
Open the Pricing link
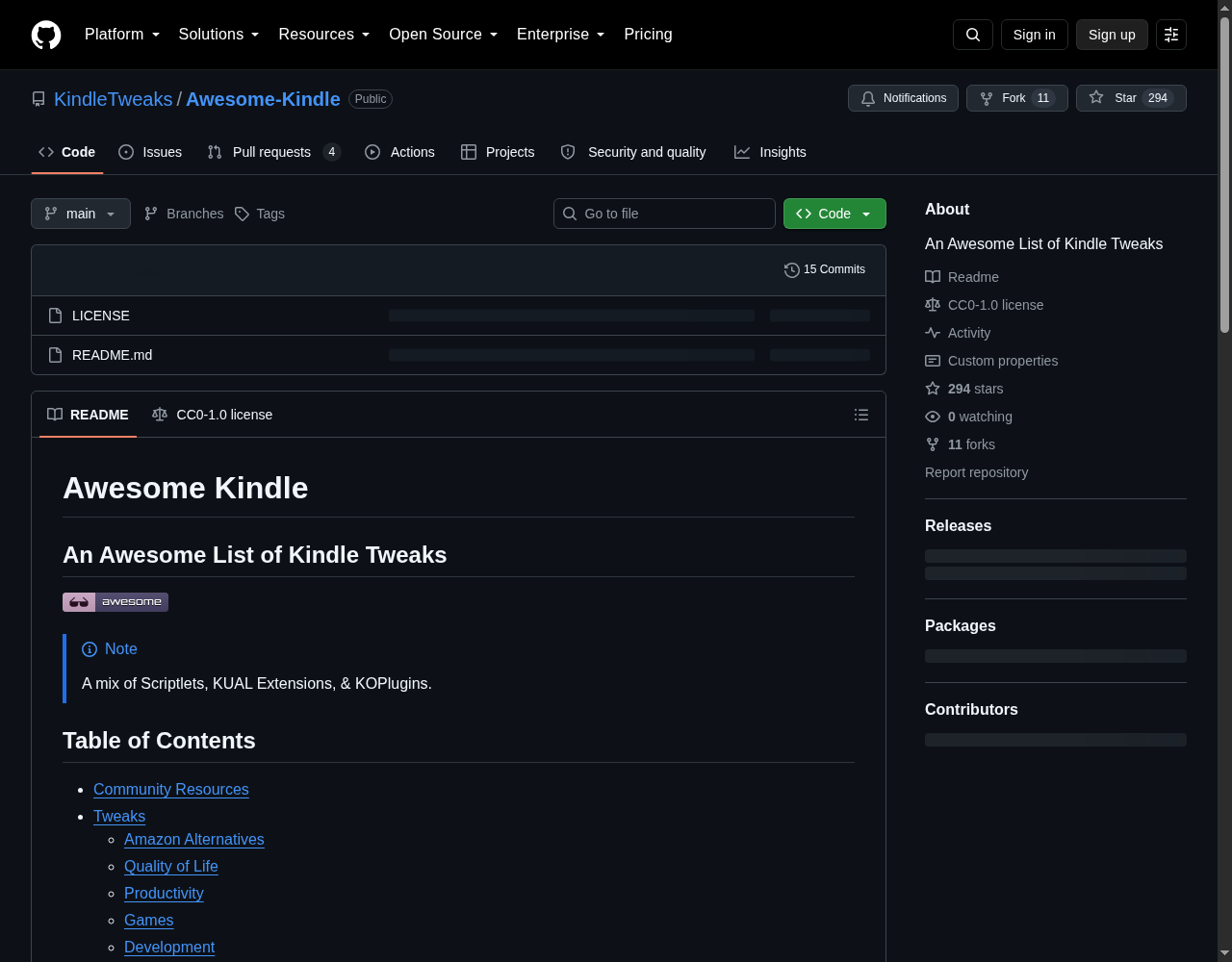(x=648, y=35)
